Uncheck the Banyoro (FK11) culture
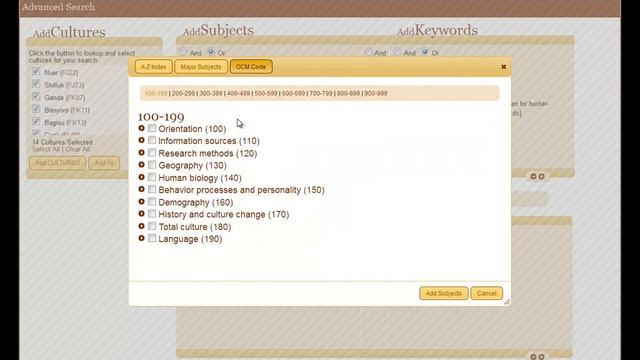The height and width of the screenshot is (360, 640). pyautogui.click(x=36, y=109)
